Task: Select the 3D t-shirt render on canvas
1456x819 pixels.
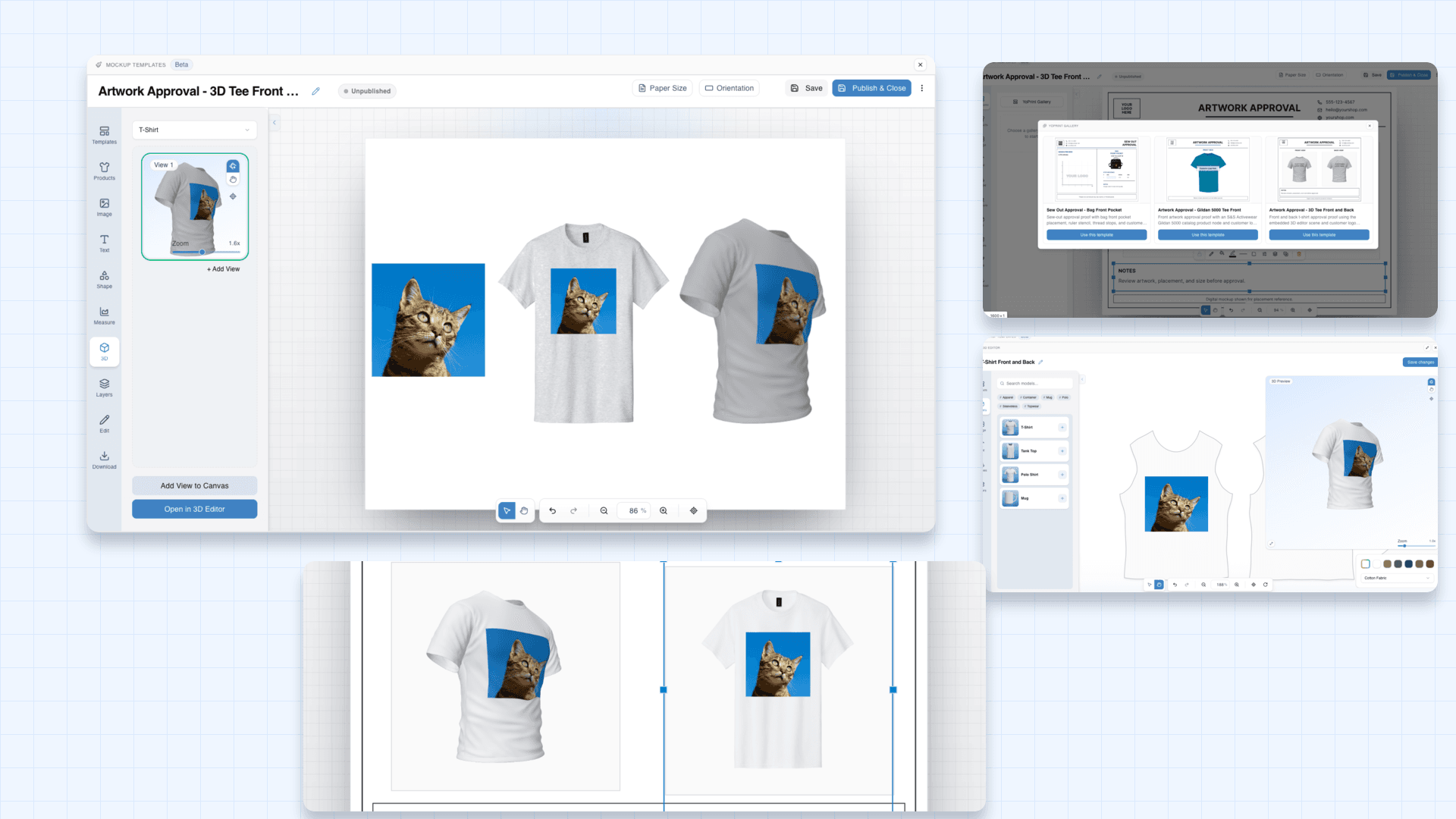Action: tap(752, 321)
